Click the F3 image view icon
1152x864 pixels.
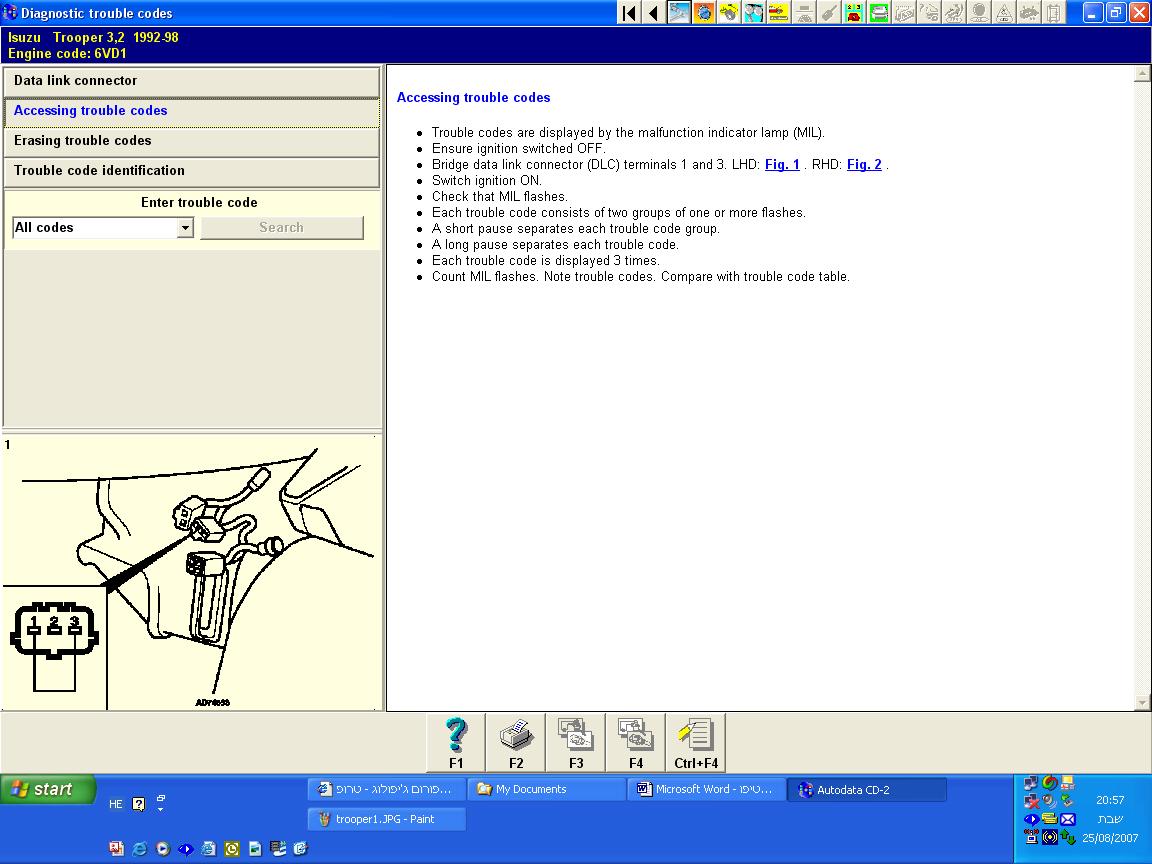point(576,741)
